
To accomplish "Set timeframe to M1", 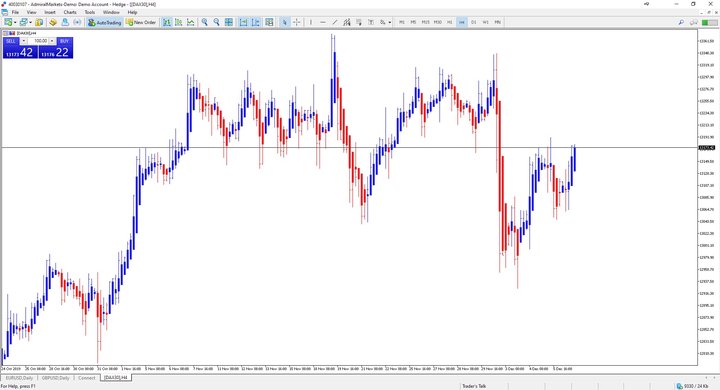I will coord(402,22).
